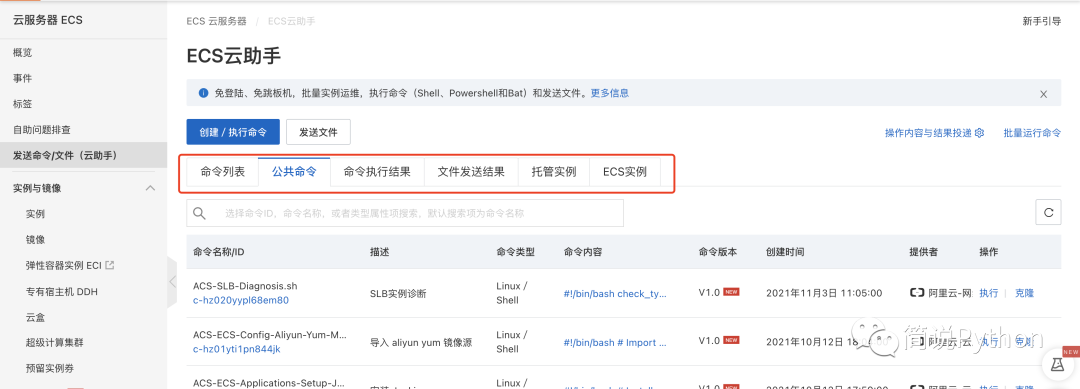Open 专有宿主机 DDH in the sidebar
Screen dimensions: 1080x389
(x=61, y=291)
